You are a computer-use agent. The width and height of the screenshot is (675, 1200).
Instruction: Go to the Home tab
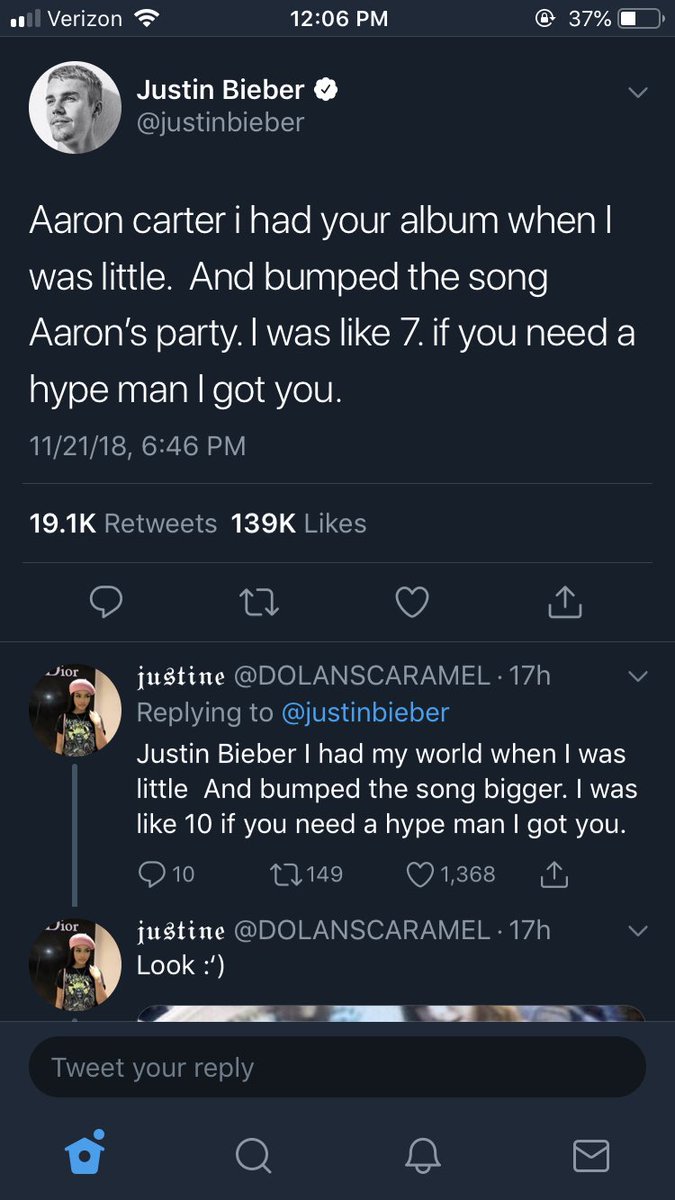point(84,1155)
